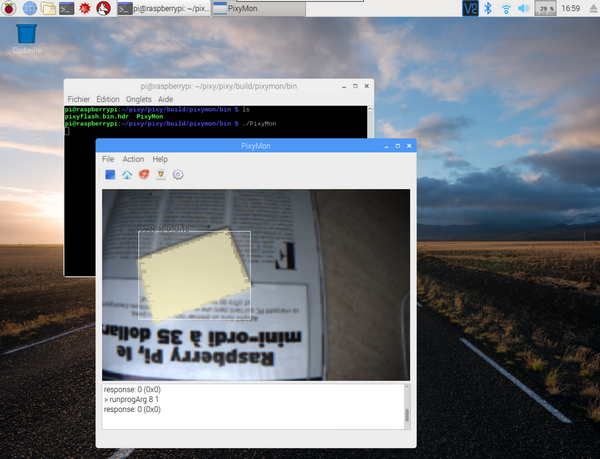The image size is (600, 459).
Task: Click the PixyMon camera video view
Action: [x=256, y=285]
